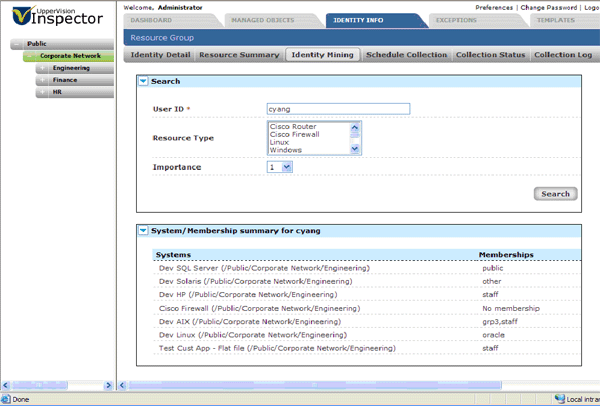
Task: Open the Resource Summary sub-tab
Action: [239, 55]
